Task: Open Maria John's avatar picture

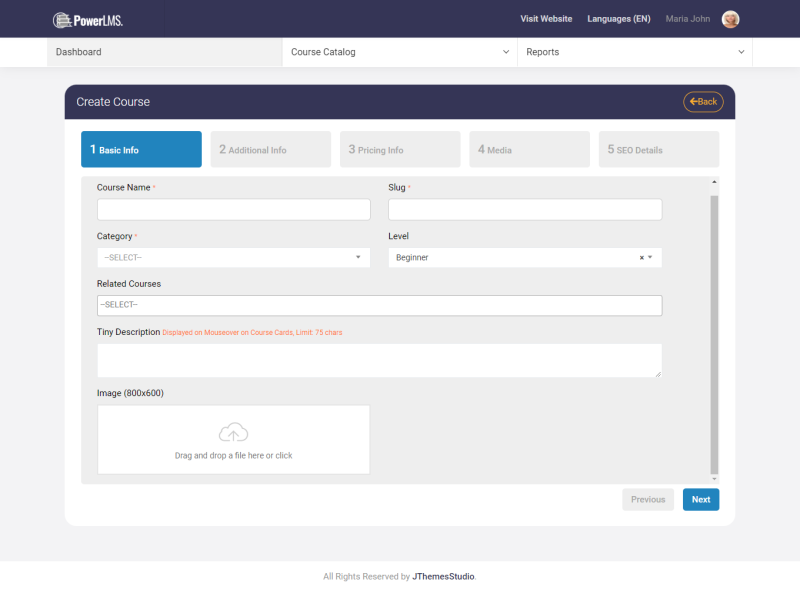Action: pyautogui.click(x=730, y=19)
